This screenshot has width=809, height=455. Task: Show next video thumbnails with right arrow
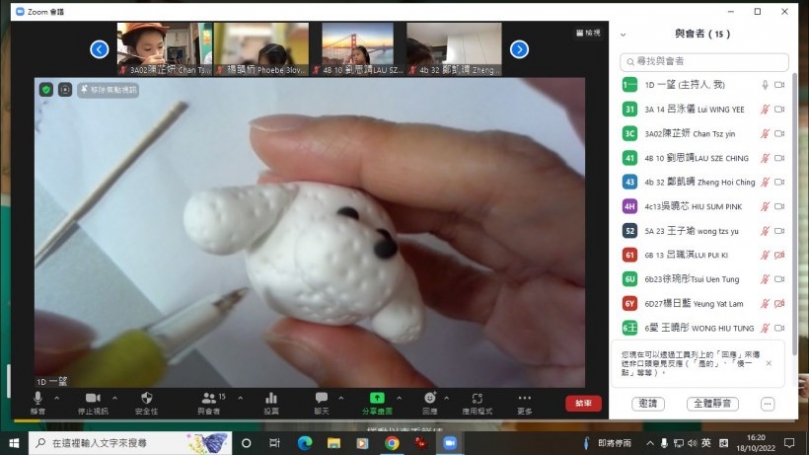tap(519, 50)
